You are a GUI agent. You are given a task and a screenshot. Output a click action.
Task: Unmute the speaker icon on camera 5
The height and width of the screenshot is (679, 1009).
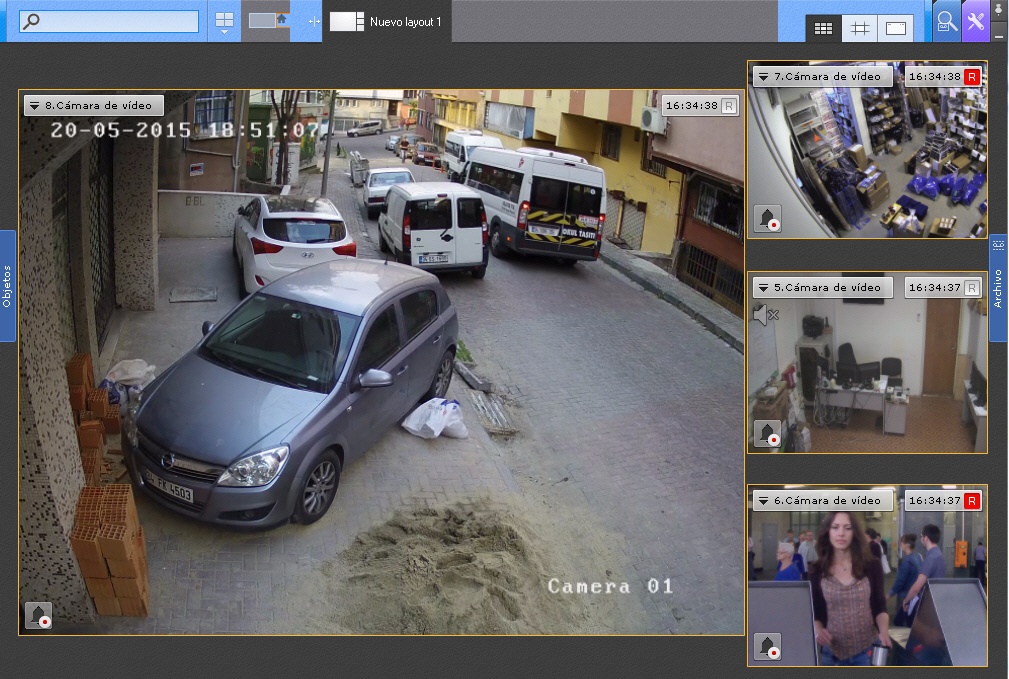tap(765, 315)
